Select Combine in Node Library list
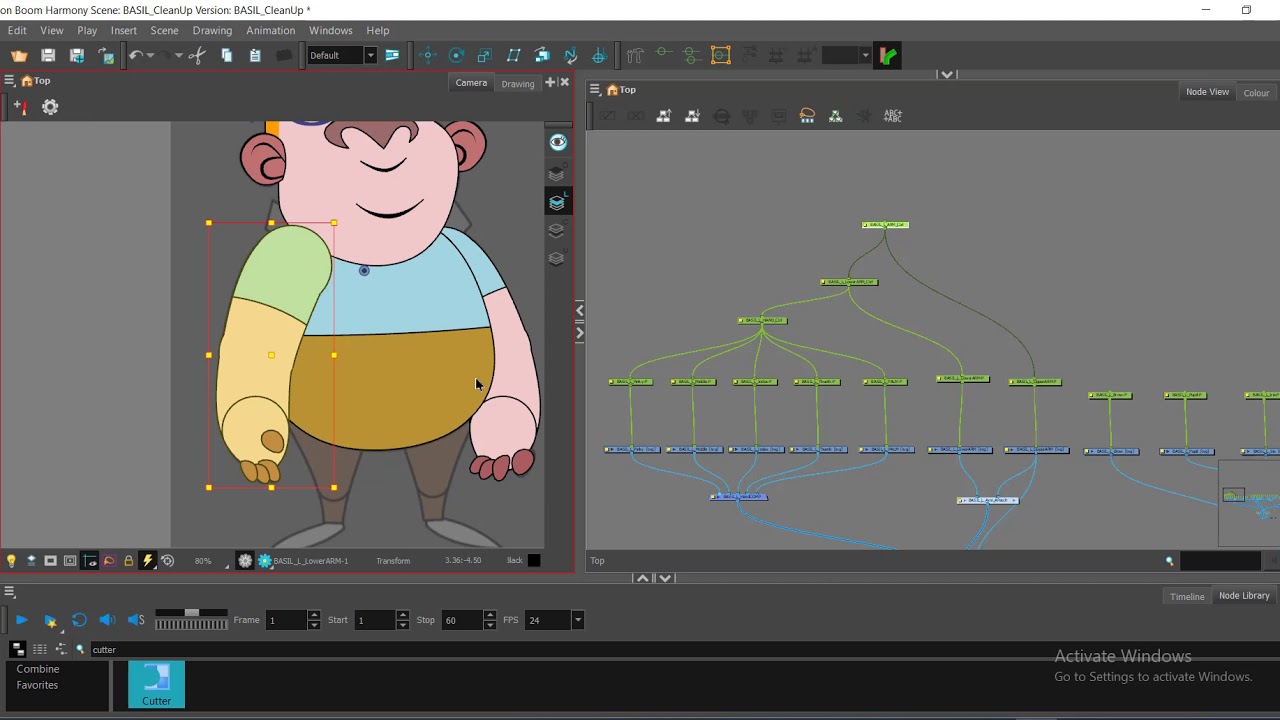1280x720 pixels. tap(38, 669)
